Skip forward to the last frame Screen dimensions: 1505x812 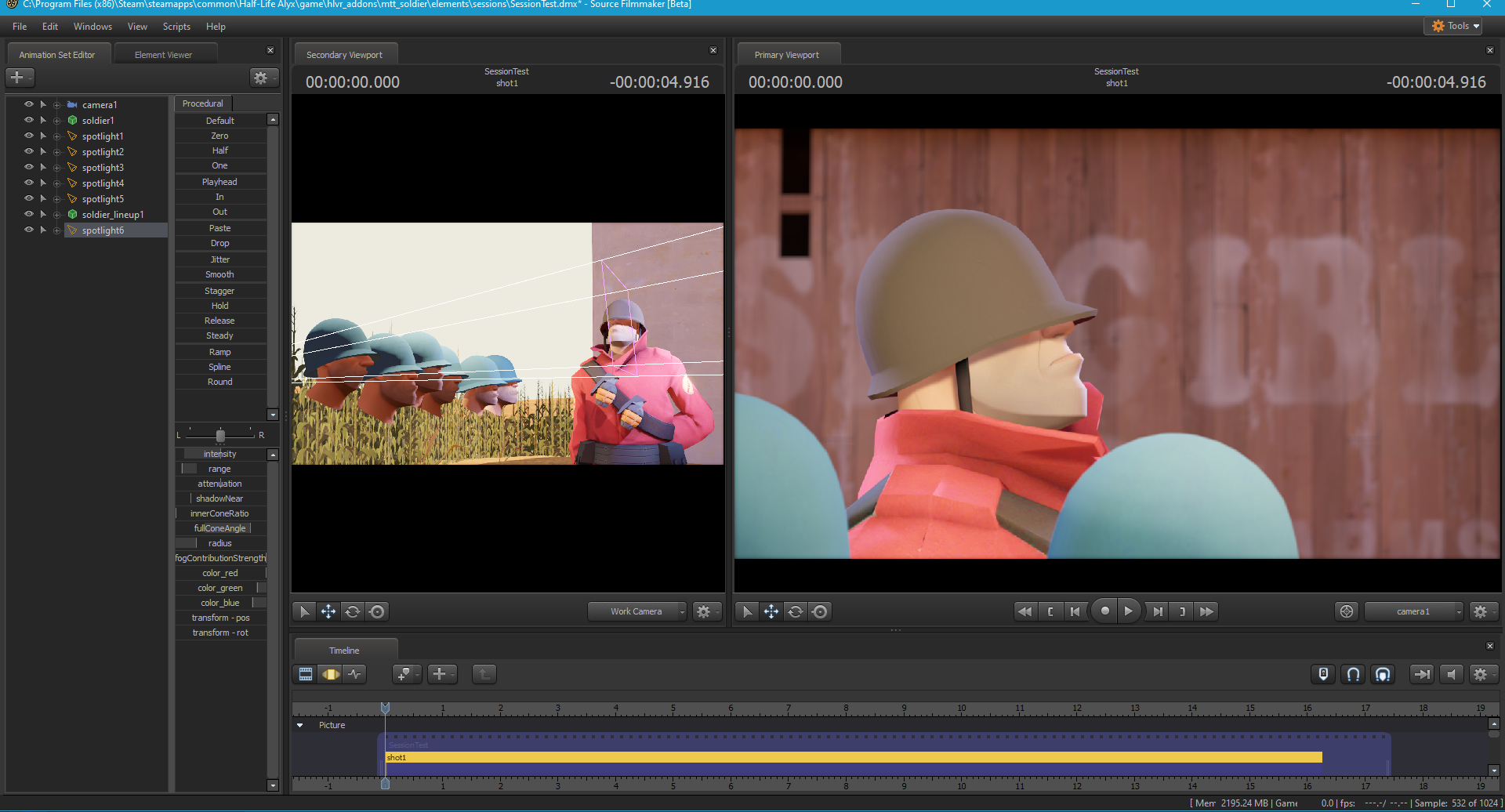click(1207, 611)
